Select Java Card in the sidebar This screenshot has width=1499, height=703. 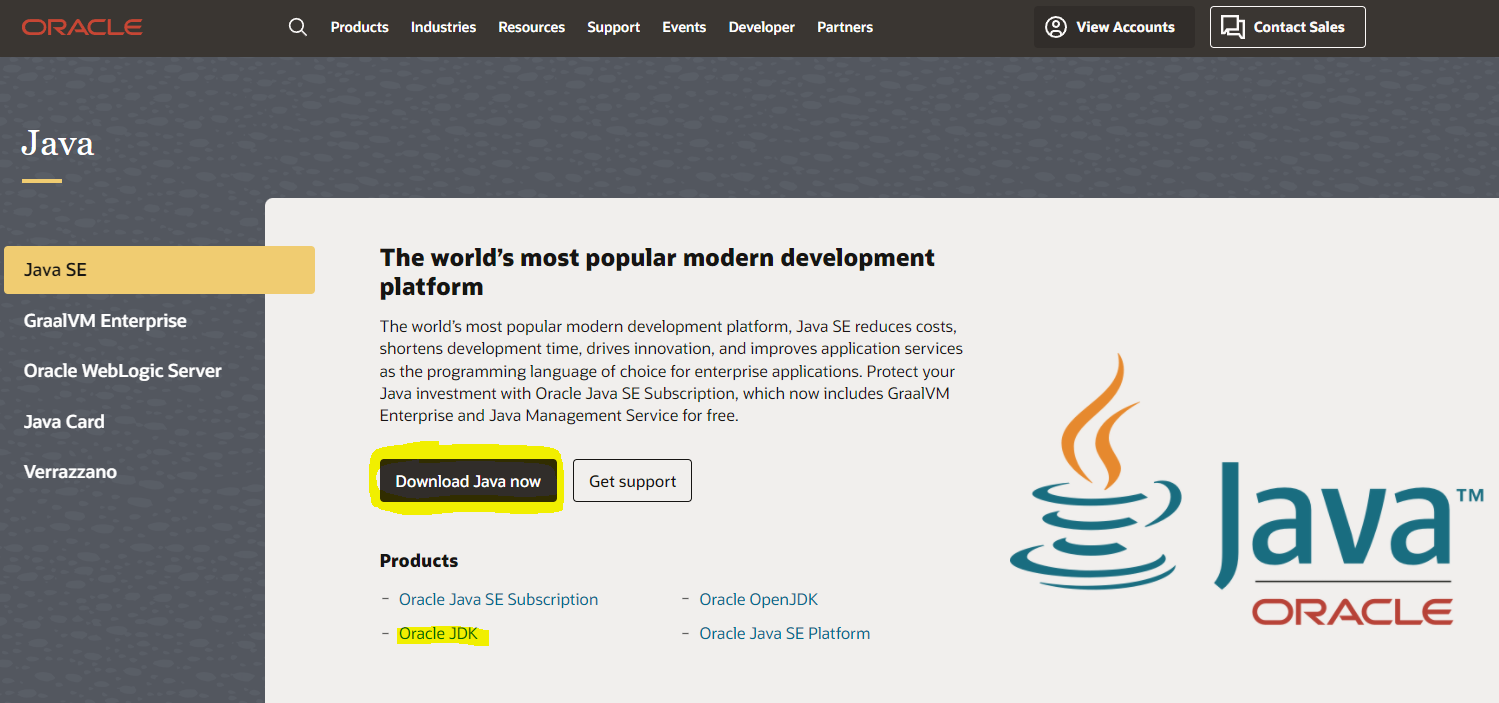point(64,421)
